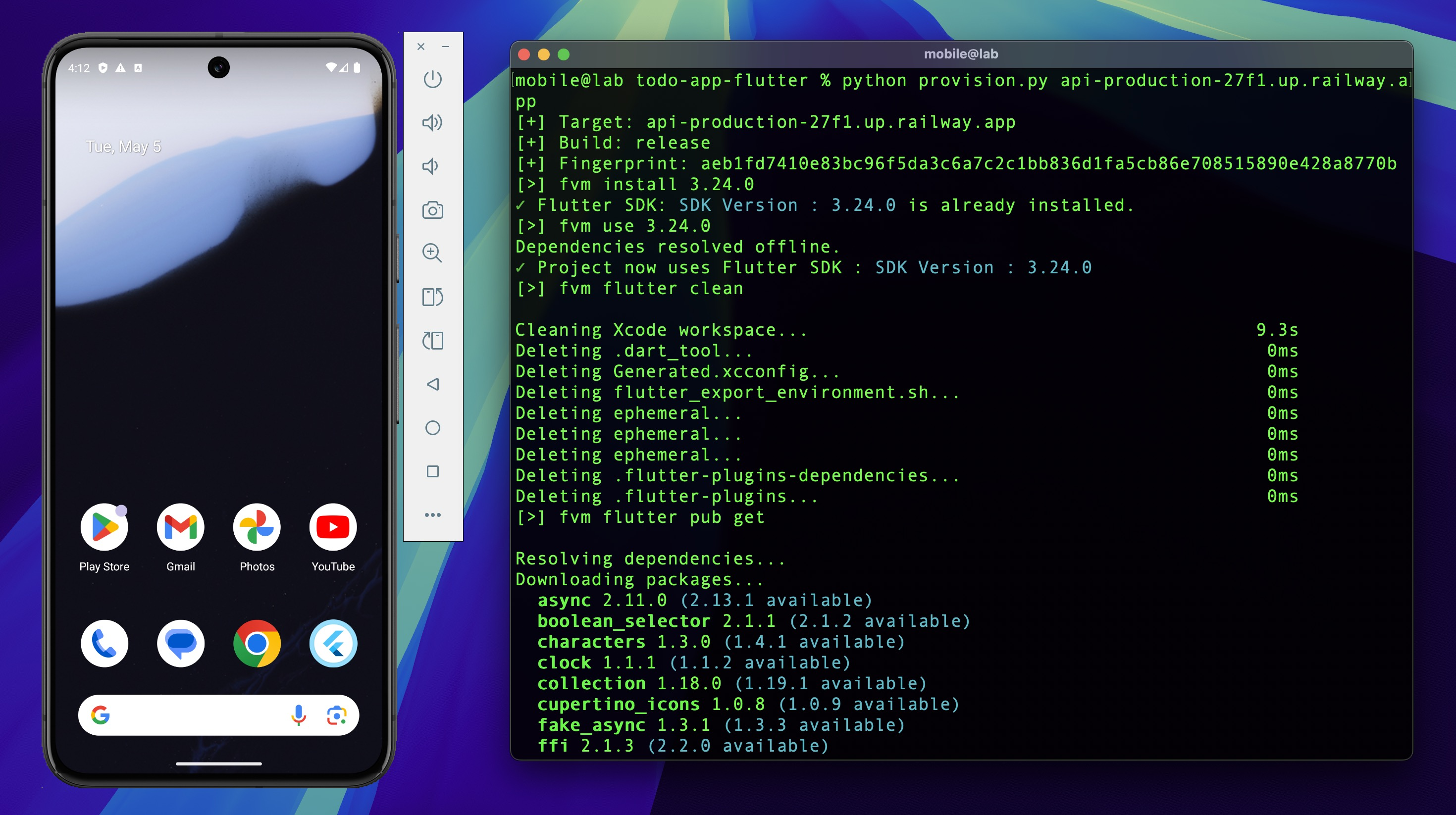This screenshot has width=1456, height=815.
Task: Click the 'Build: release' terminal line
Action: [x=613, y=143]
